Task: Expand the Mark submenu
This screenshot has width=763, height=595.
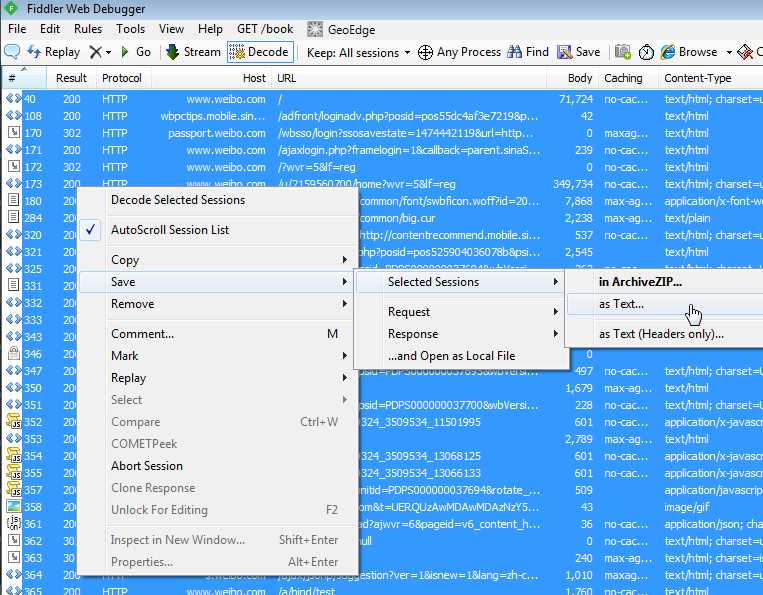Action: [218, 356]
